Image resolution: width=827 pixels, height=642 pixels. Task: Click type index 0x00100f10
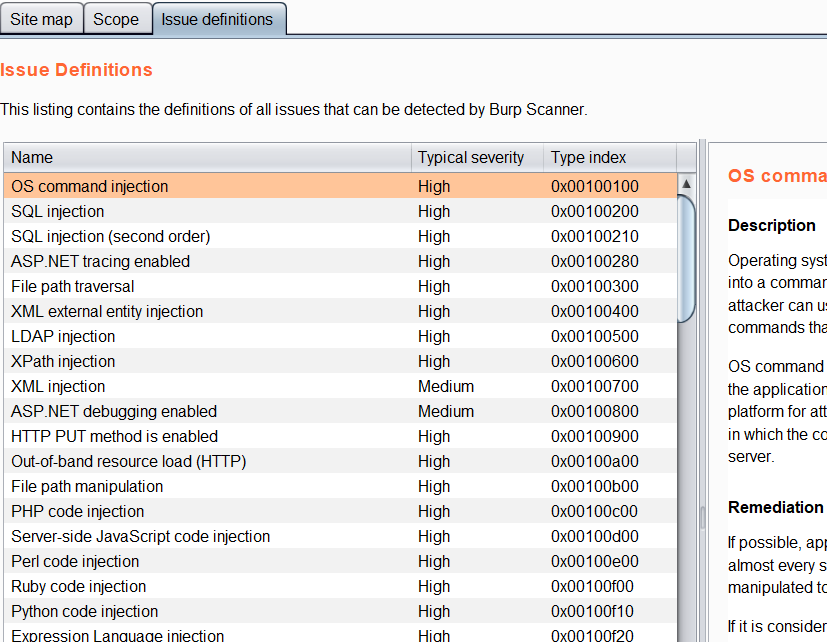(592, 611)
